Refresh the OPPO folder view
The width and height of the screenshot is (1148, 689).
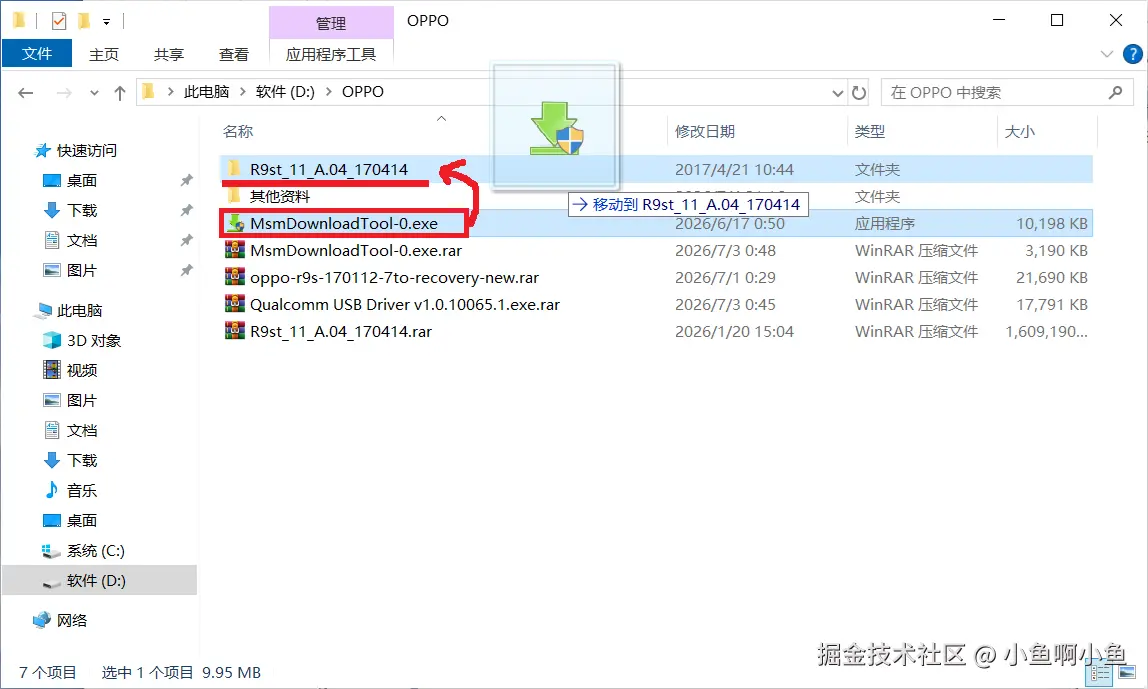point(860,93)
